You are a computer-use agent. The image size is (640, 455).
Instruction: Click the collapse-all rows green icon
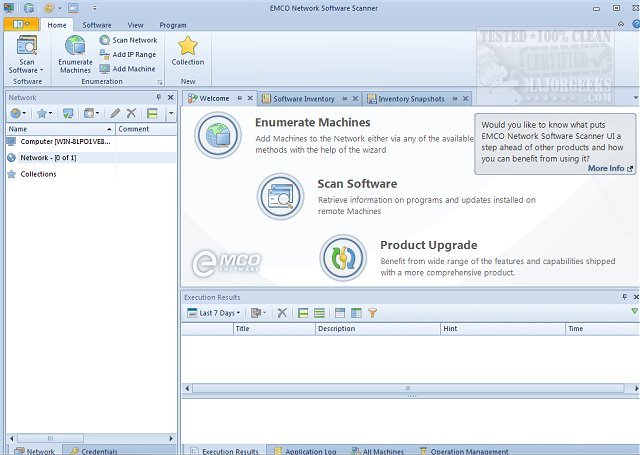[x=319, y=313]
